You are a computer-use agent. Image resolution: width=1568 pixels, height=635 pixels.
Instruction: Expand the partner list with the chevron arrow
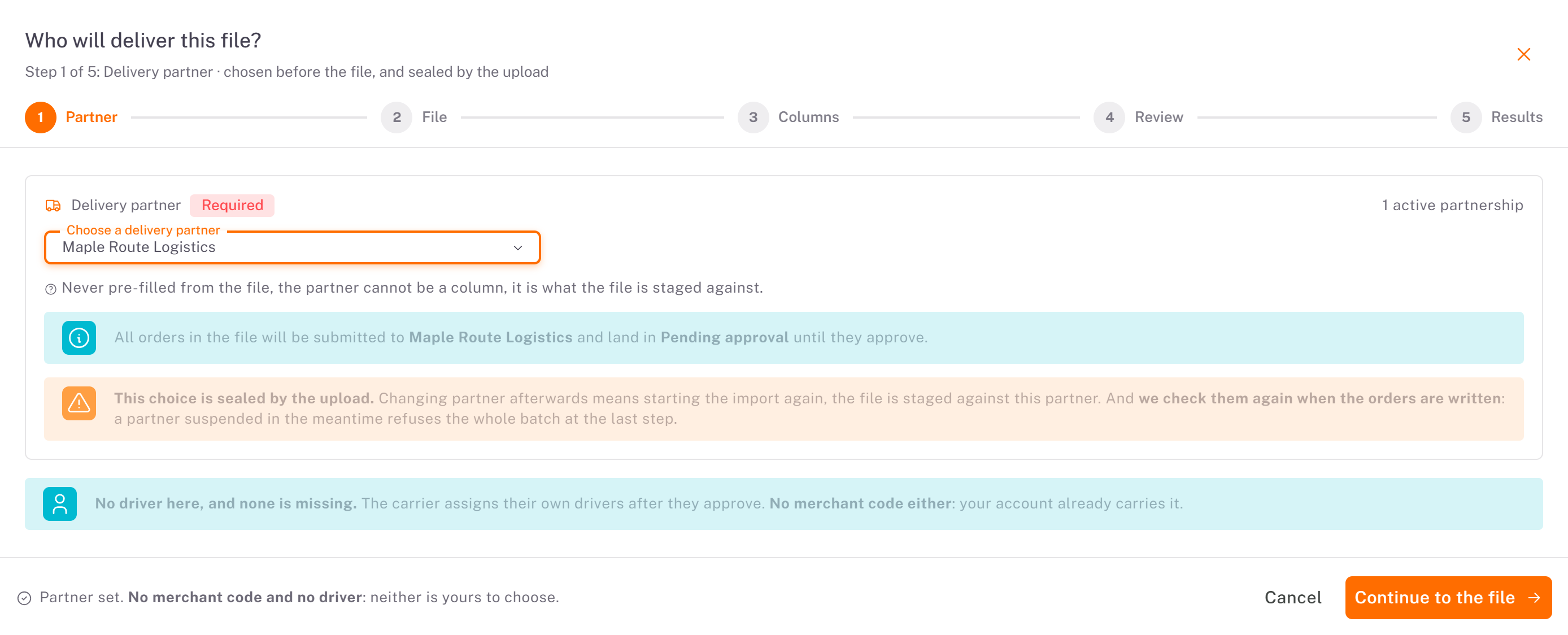tap(518, 248)
